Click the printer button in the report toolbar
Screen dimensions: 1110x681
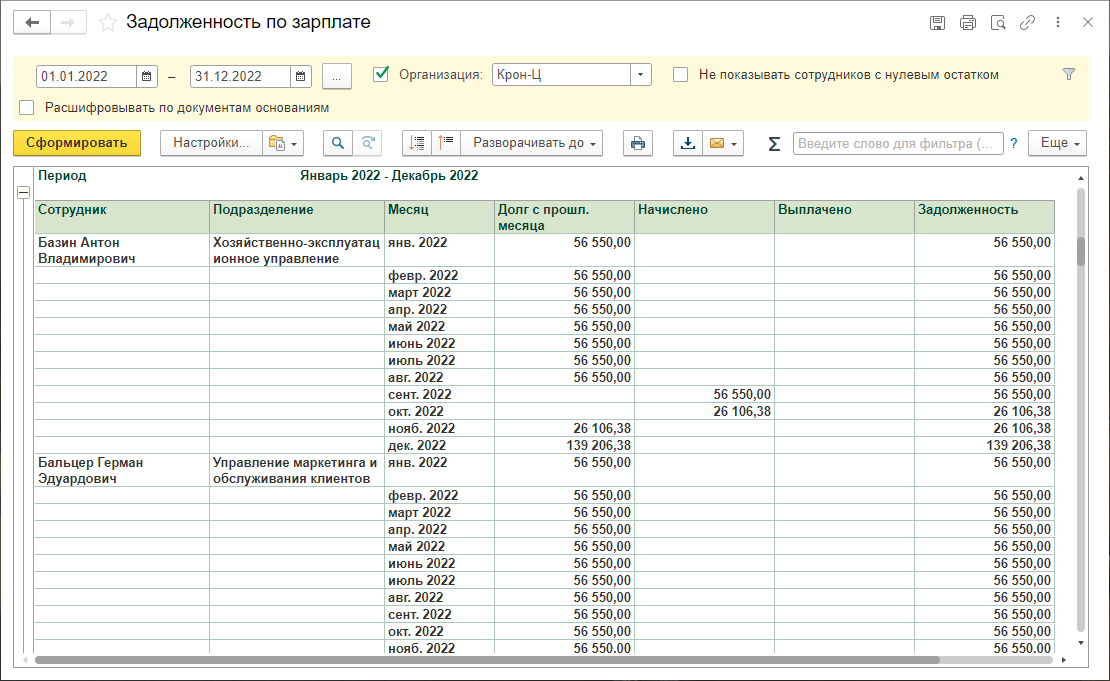pyautogui.click(x=637, y=143)
